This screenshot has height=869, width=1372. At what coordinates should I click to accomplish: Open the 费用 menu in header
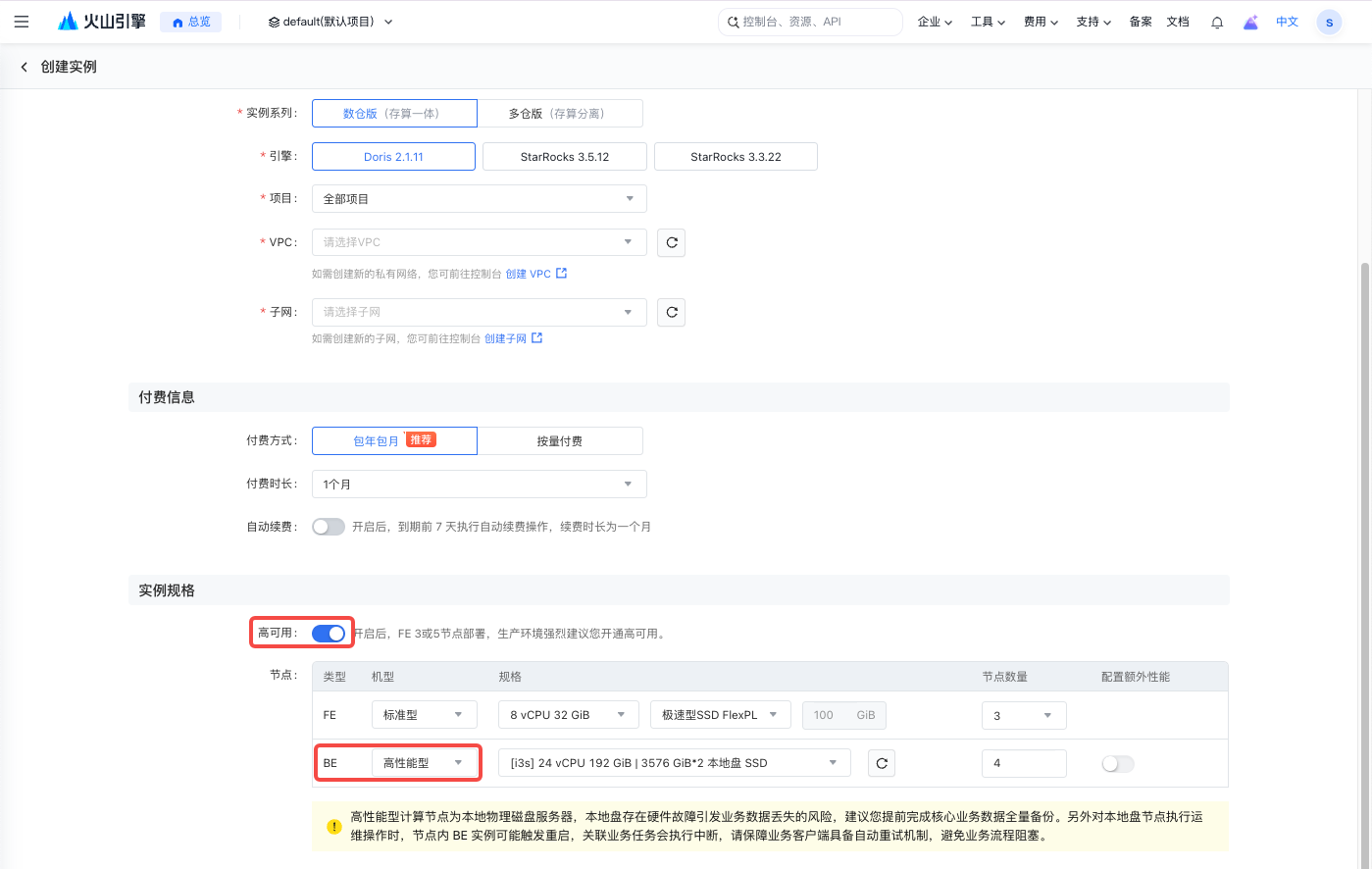1042,22
